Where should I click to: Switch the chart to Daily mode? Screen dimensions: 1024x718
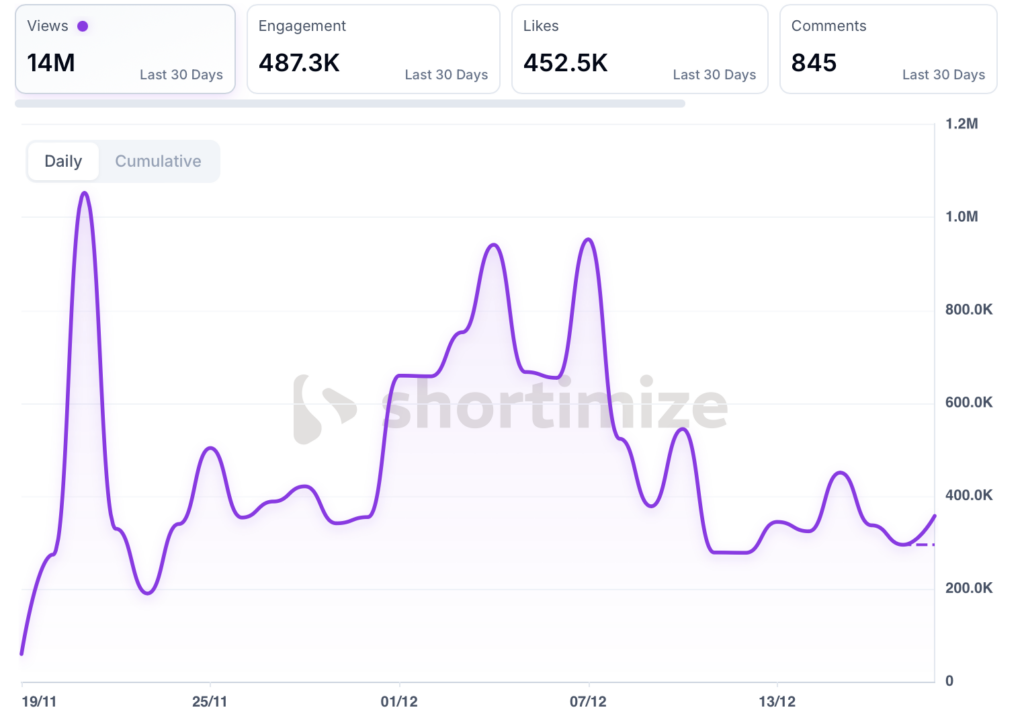point(63,161)
